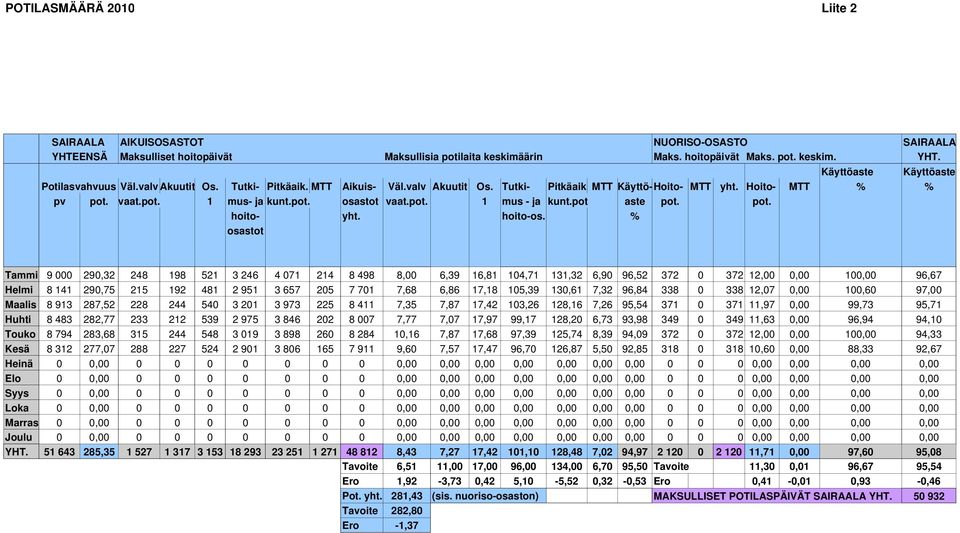The height and width of the screenshot is (533, 960).
Task: Select the Heinä row label
Action: point(19,363)
